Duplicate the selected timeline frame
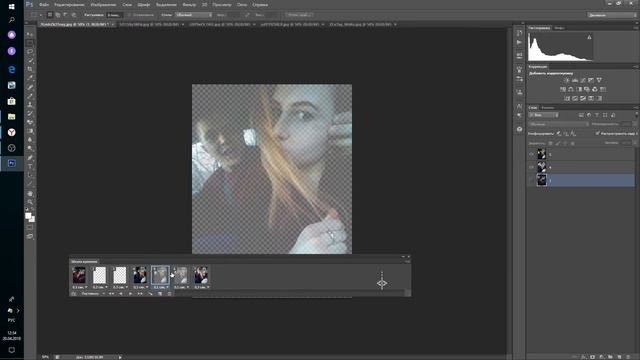 click(160, 293)
